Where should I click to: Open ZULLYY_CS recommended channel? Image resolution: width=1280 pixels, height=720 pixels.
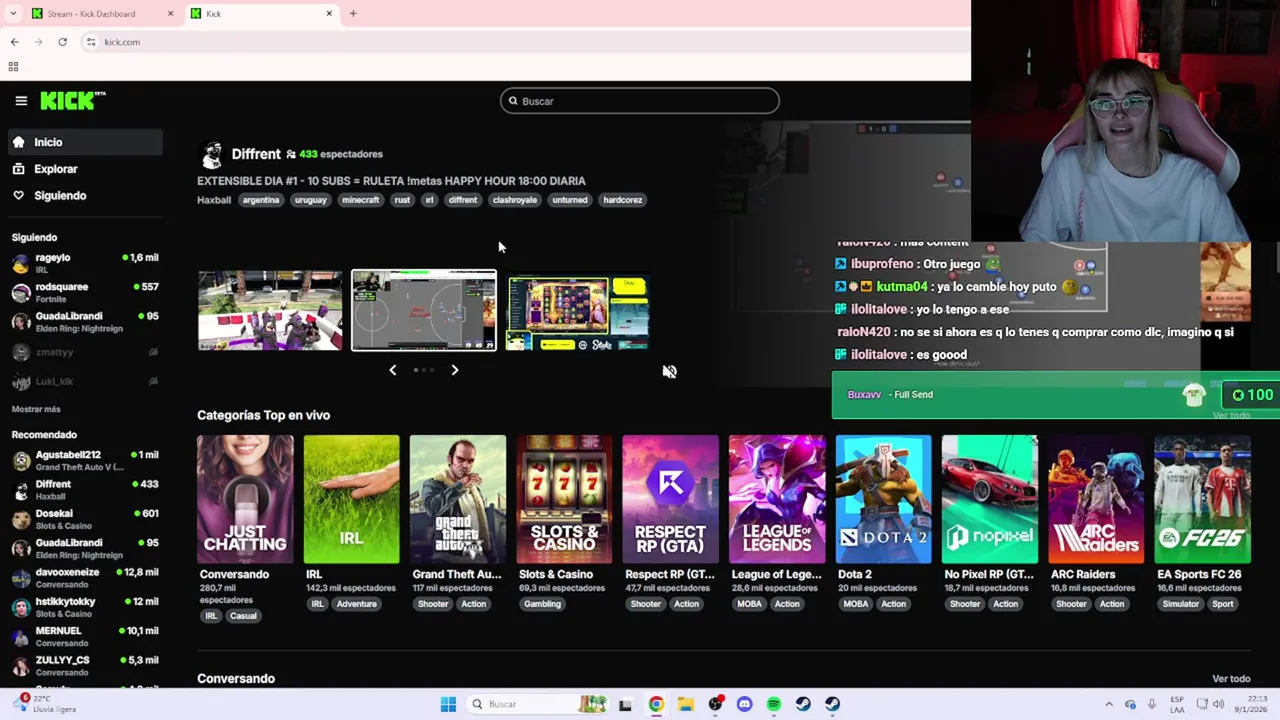[85, 666]
